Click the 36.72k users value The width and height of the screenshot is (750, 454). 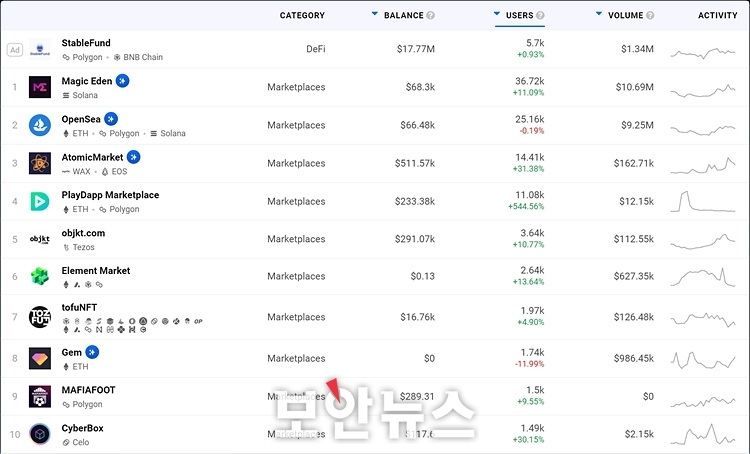pos(529,81)
